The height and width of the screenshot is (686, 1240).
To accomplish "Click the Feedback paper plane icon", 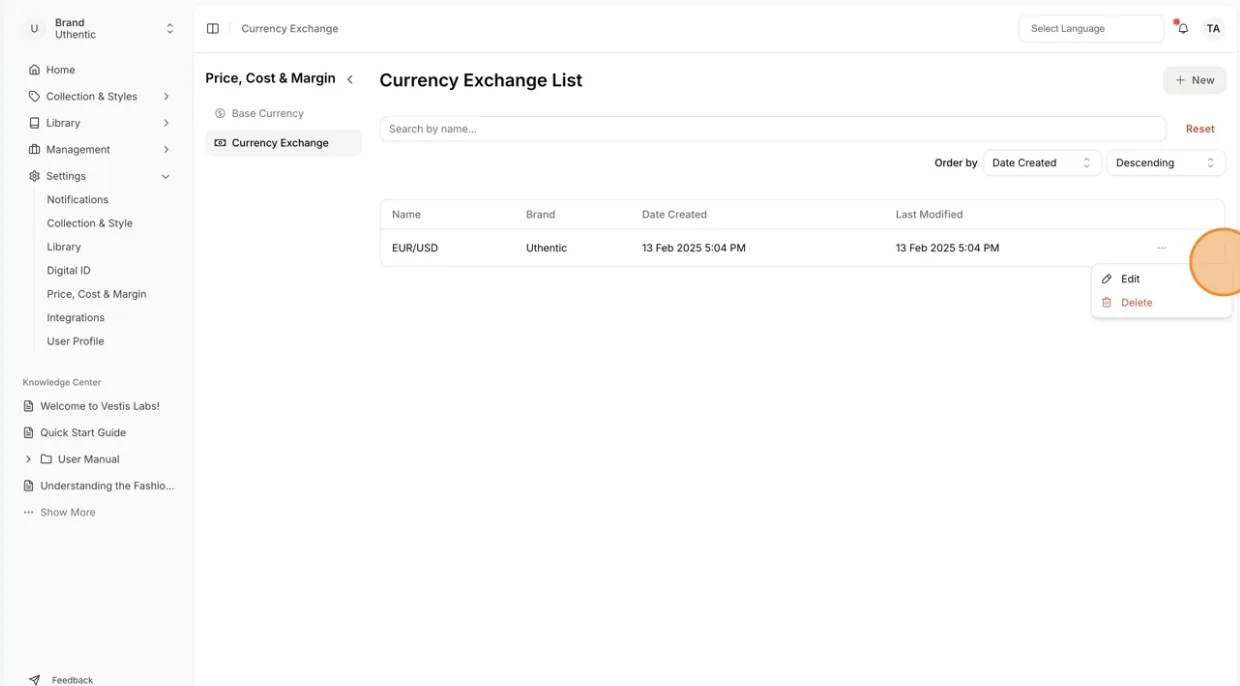I will point(35,680).
